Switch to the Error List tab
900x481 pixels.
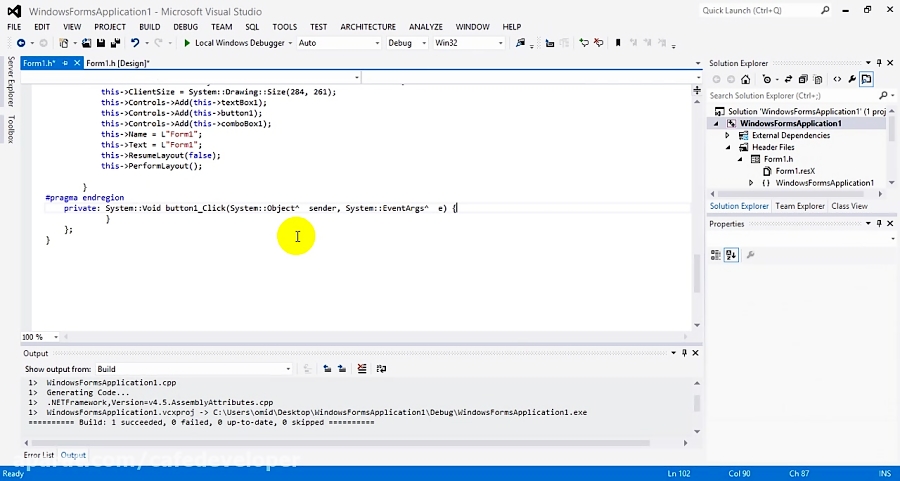point(39,455)
